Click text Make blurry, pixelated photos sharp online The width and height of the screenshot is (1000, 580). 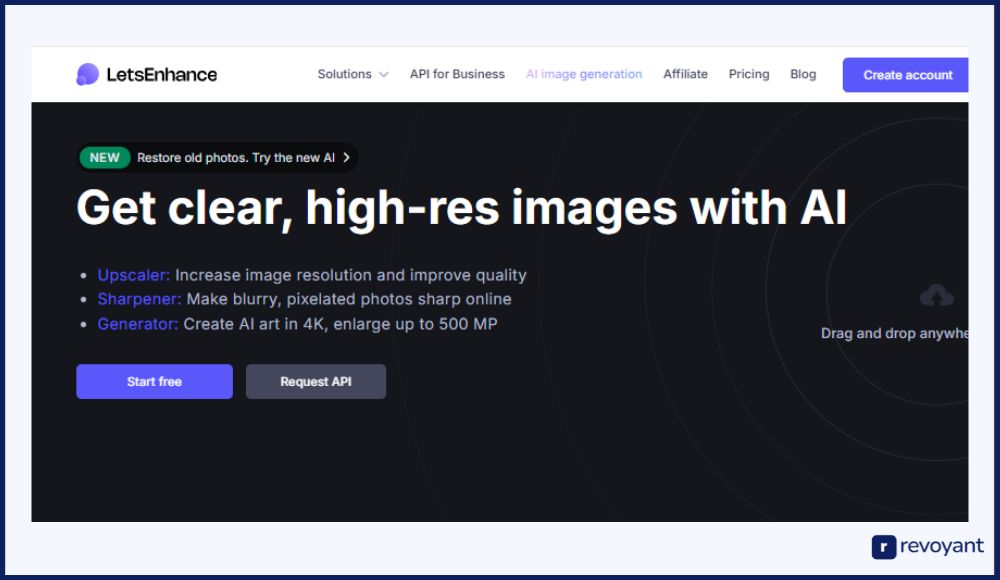349,299
